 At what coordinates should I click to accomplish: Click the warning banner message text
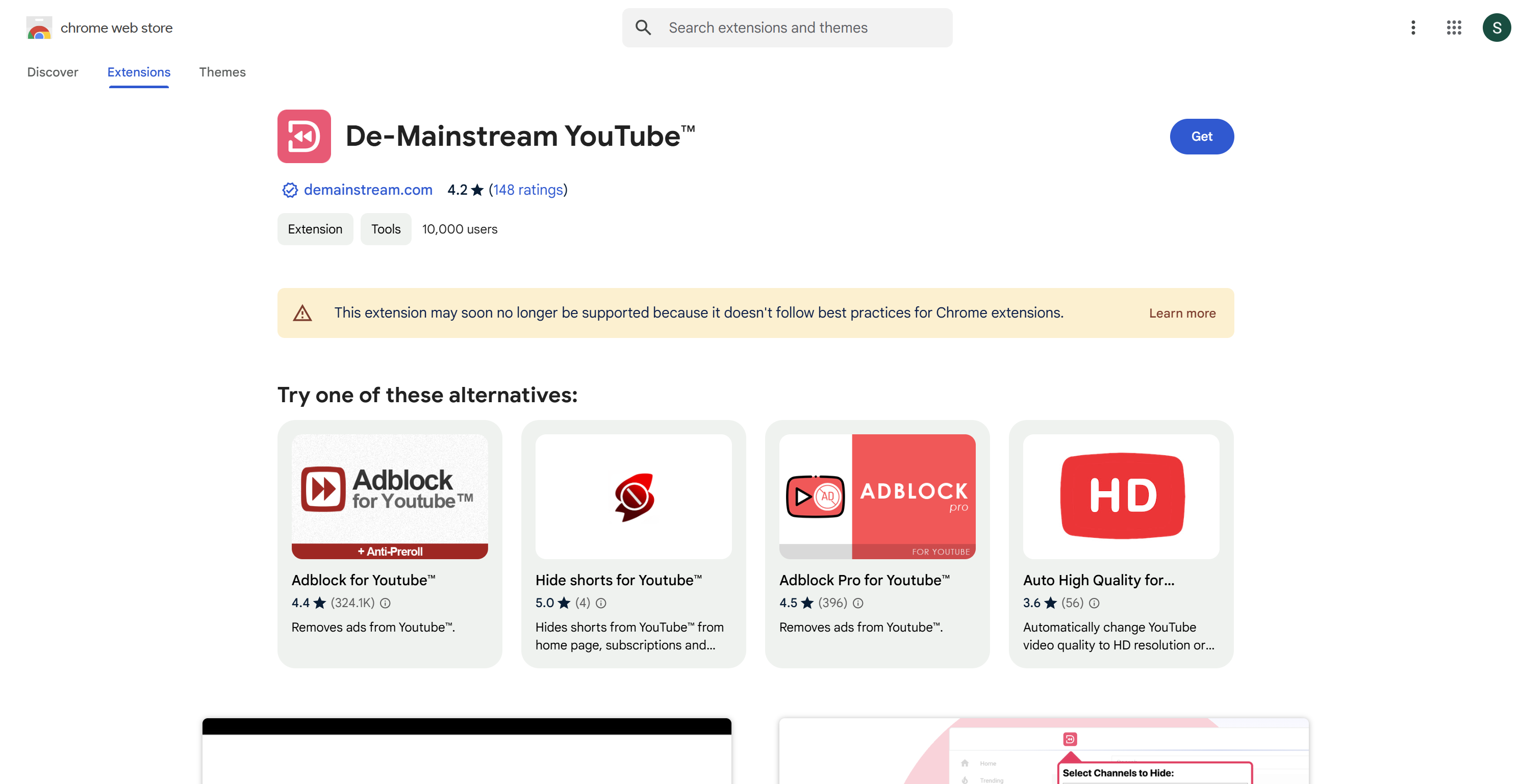[x=699, y=312]
